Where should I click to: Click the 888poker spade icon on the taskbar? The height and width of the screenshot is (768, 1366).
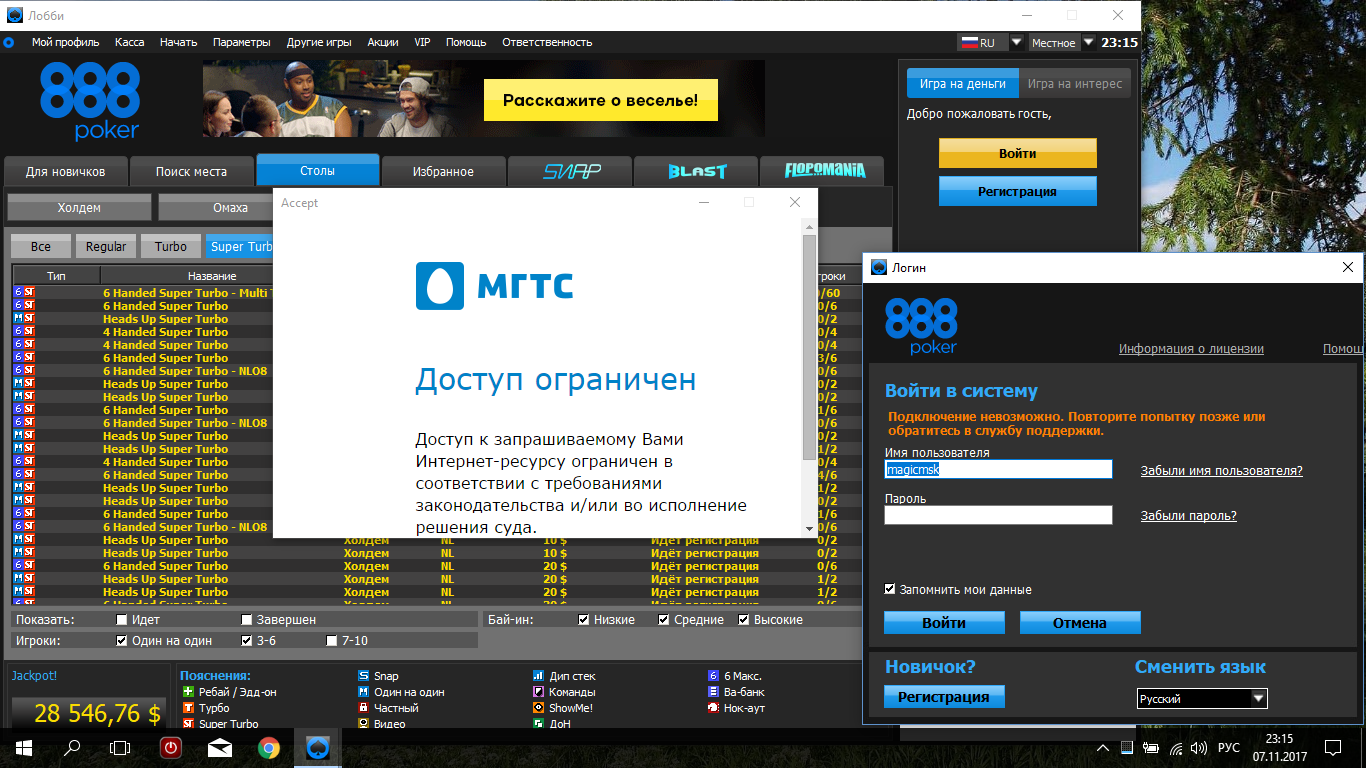[x=317, y=747]
